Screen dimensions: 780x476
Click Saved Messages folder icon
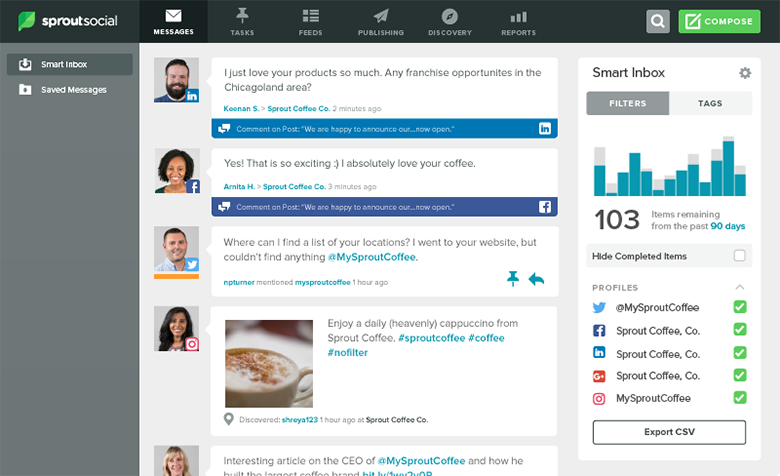[x=25, y=90]
